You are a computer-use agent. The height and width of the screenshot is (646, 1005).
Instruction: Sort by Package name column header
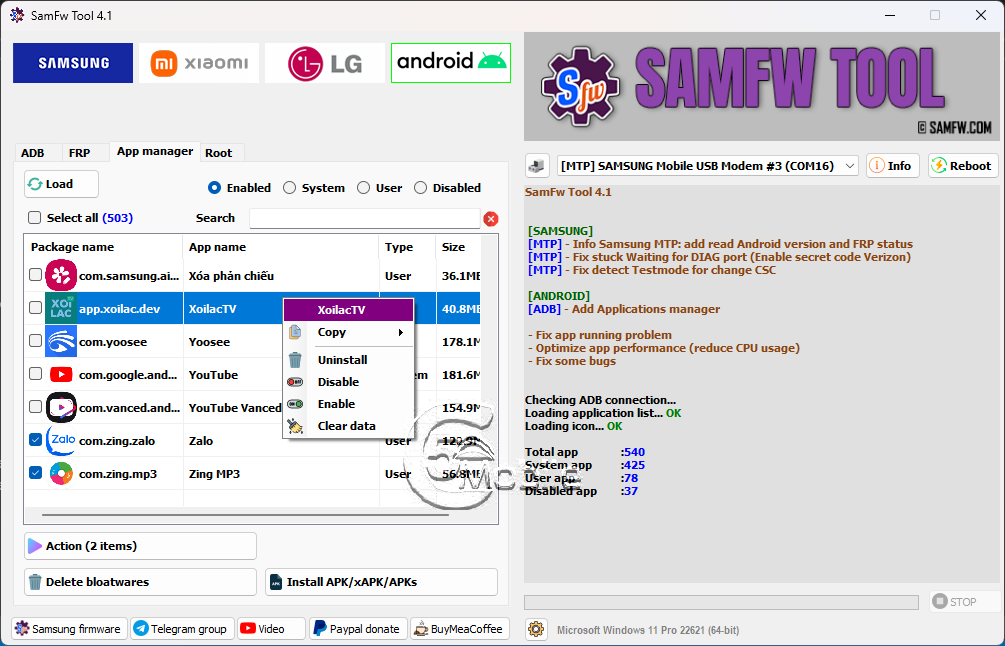pos(104,247)
